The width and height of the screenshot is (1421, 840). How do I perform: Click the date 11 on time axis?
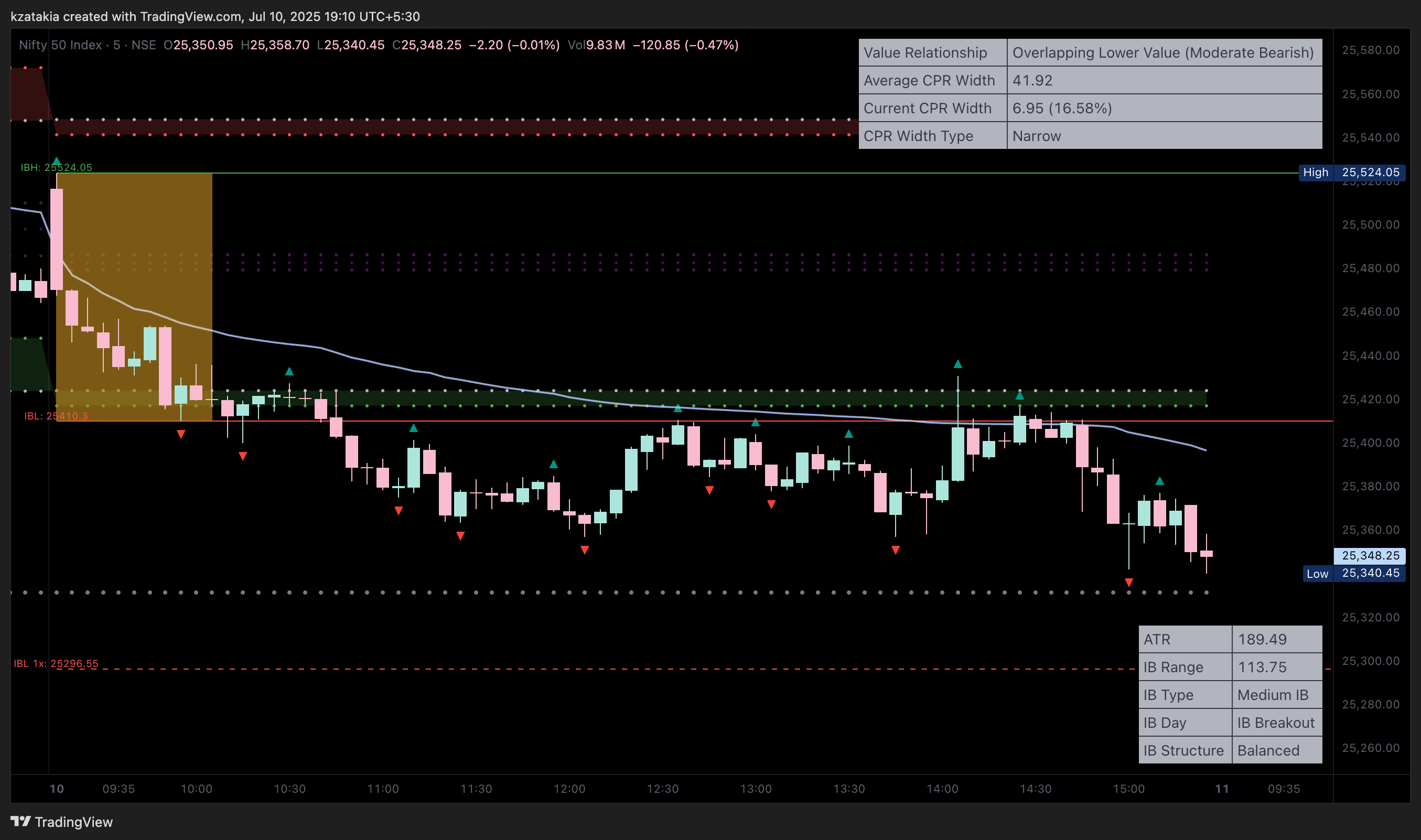click(x=1222, y=789)
